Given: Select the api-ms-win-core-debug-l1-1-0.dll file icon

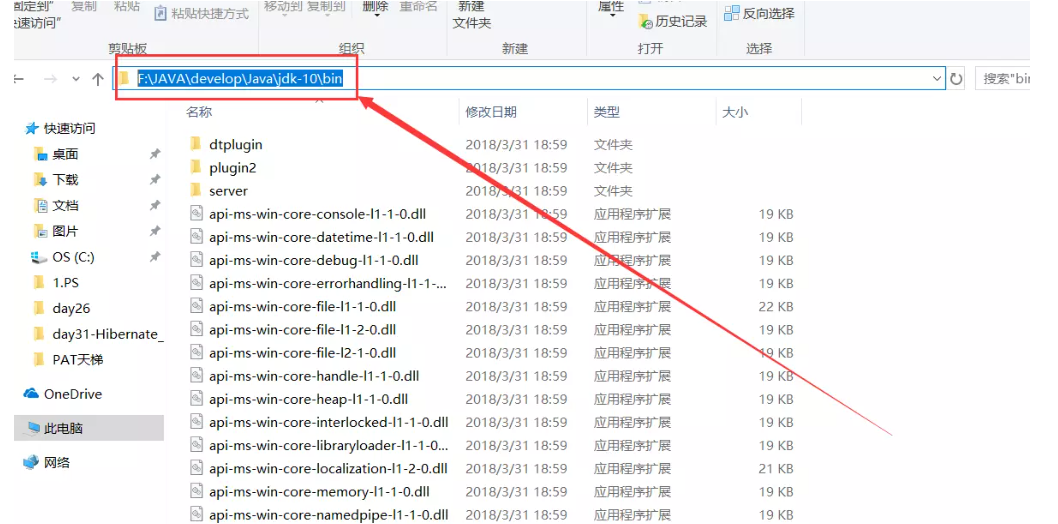Looking at the screenshot, I should [196, 260].
